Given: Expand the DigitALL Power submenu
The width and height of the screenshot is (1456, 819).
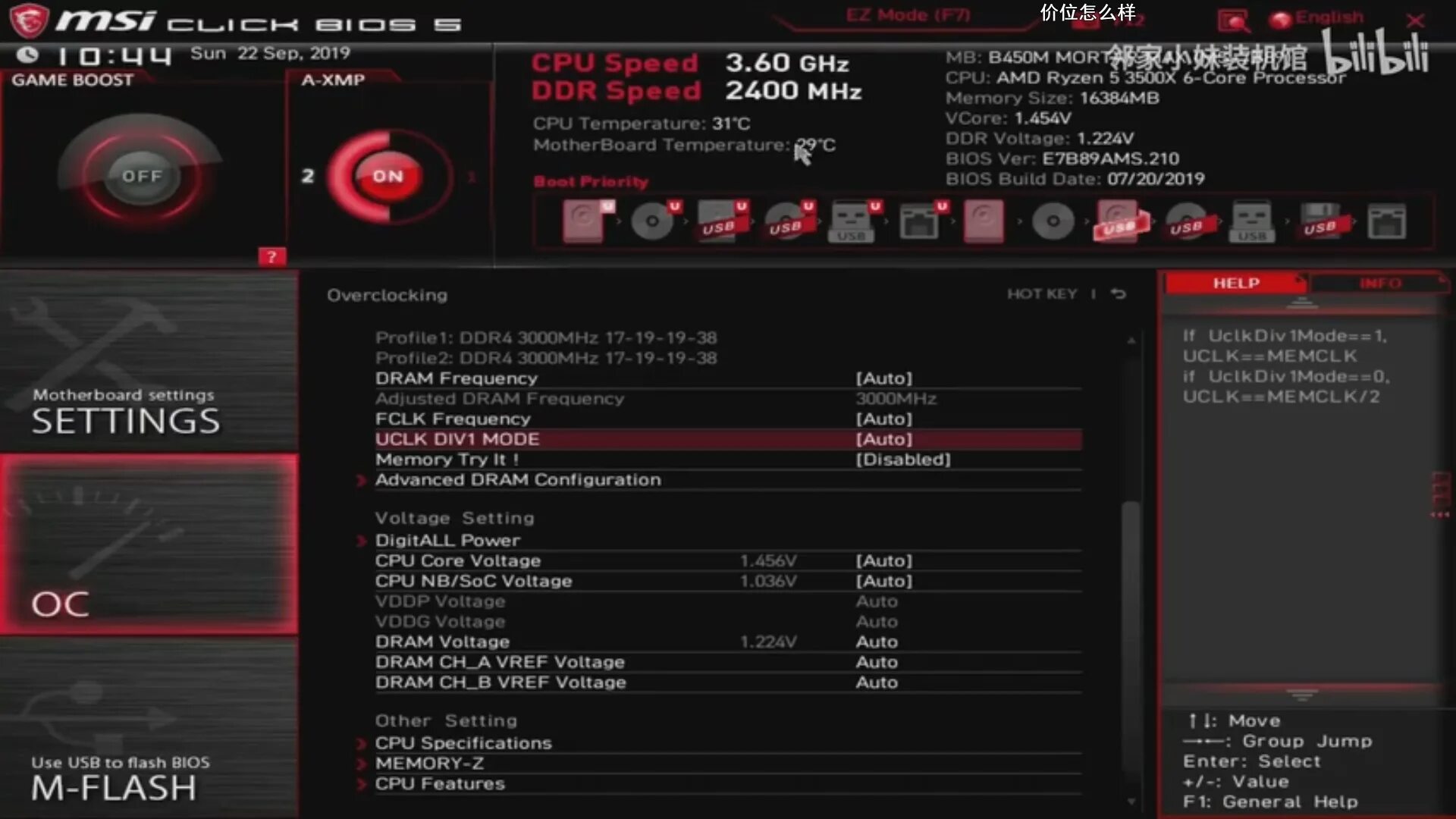Looking at the screenshot, I should click(x=447, y=540).
